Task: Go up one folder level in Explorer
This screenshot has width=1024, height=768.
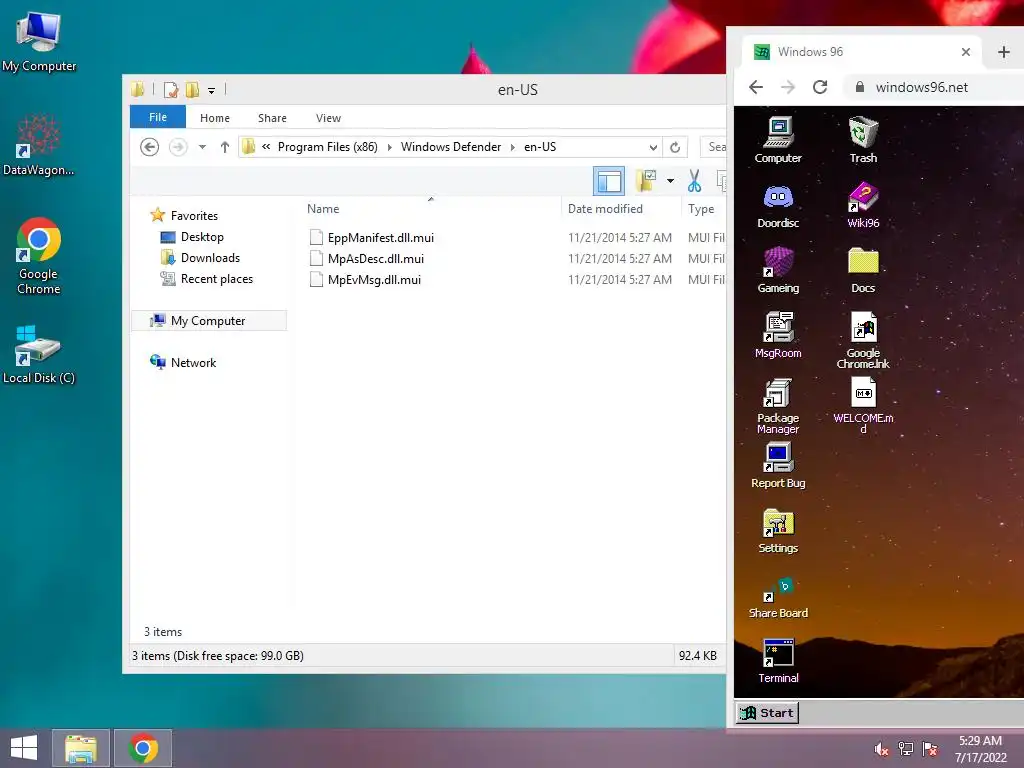Action: pos(225,147)
